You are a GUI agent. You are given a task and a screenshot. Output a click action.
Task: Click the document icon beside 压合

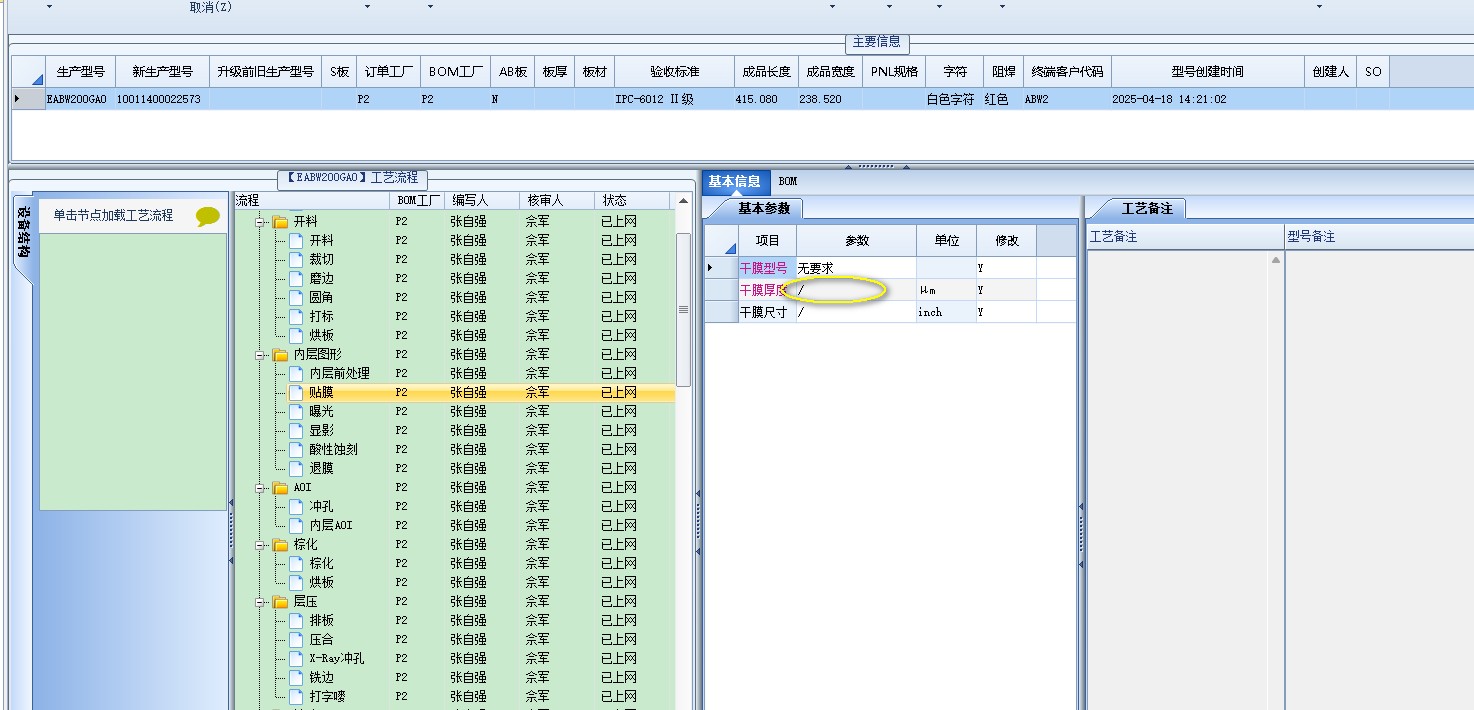296,639
